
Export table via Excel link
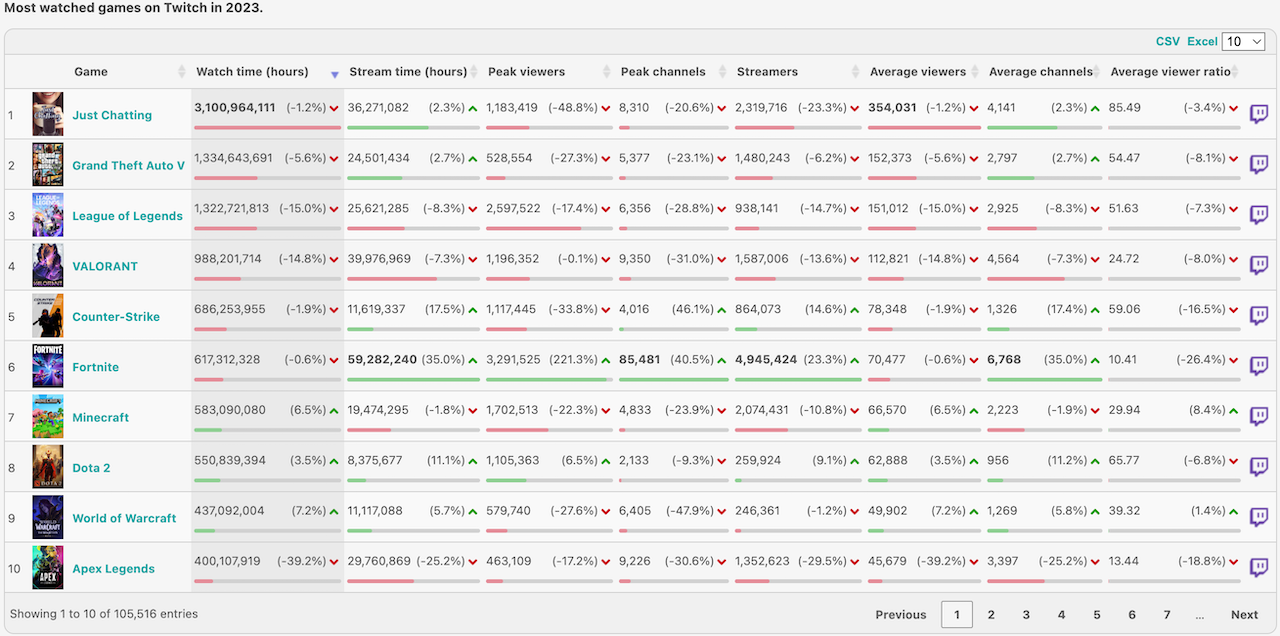(x=1202, y=41)
